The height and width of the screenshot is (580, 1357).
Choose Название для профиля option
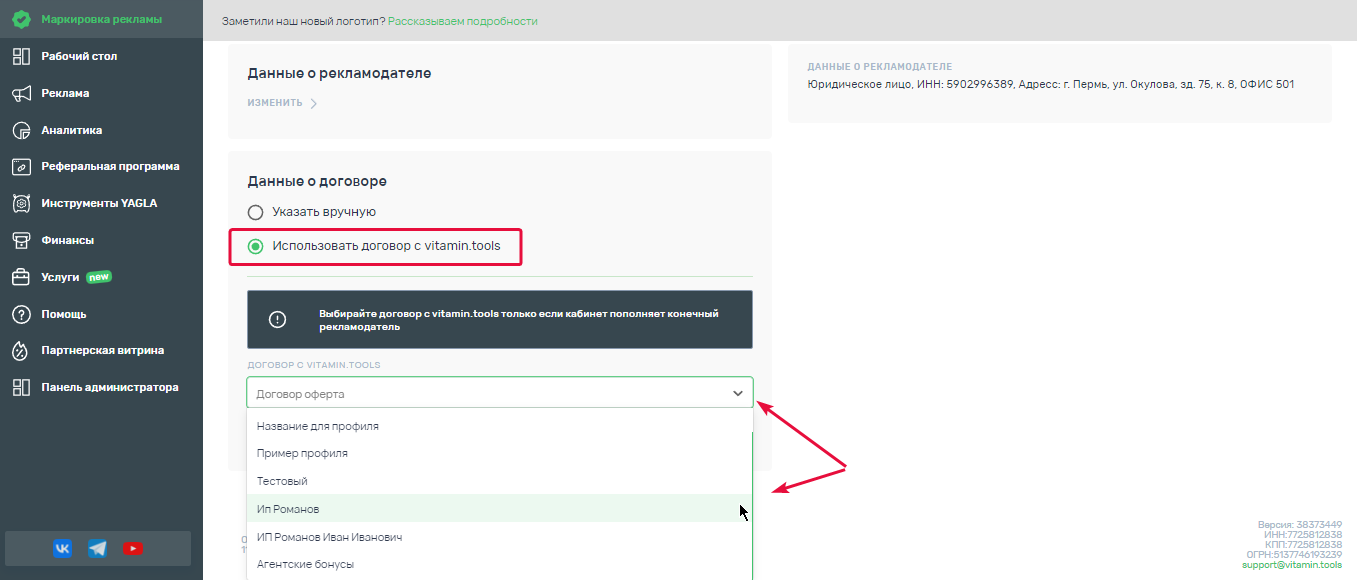click(499, 426)
